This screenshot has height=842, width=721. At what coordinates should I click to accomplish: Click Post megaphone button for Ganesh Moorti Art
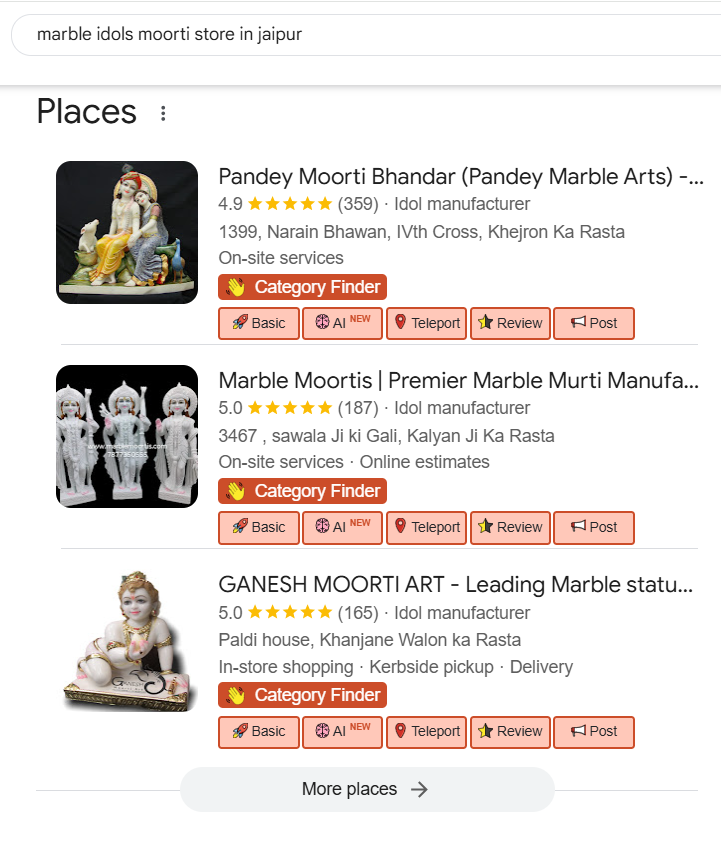[x=594, y=731]
